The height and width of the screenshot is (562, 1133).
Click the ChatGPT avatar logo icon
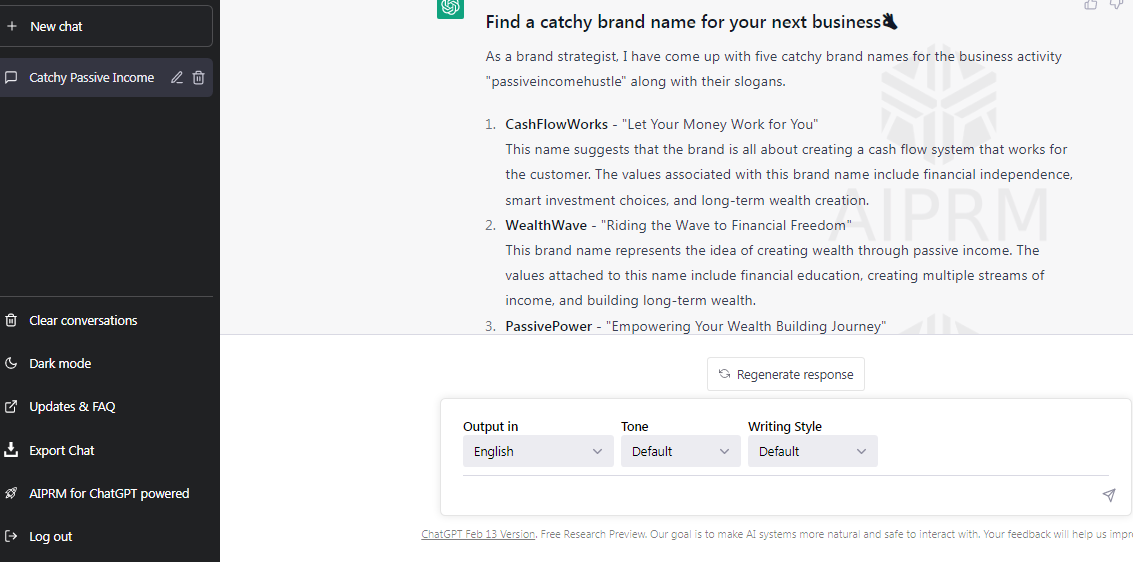[x=450, y=8]
